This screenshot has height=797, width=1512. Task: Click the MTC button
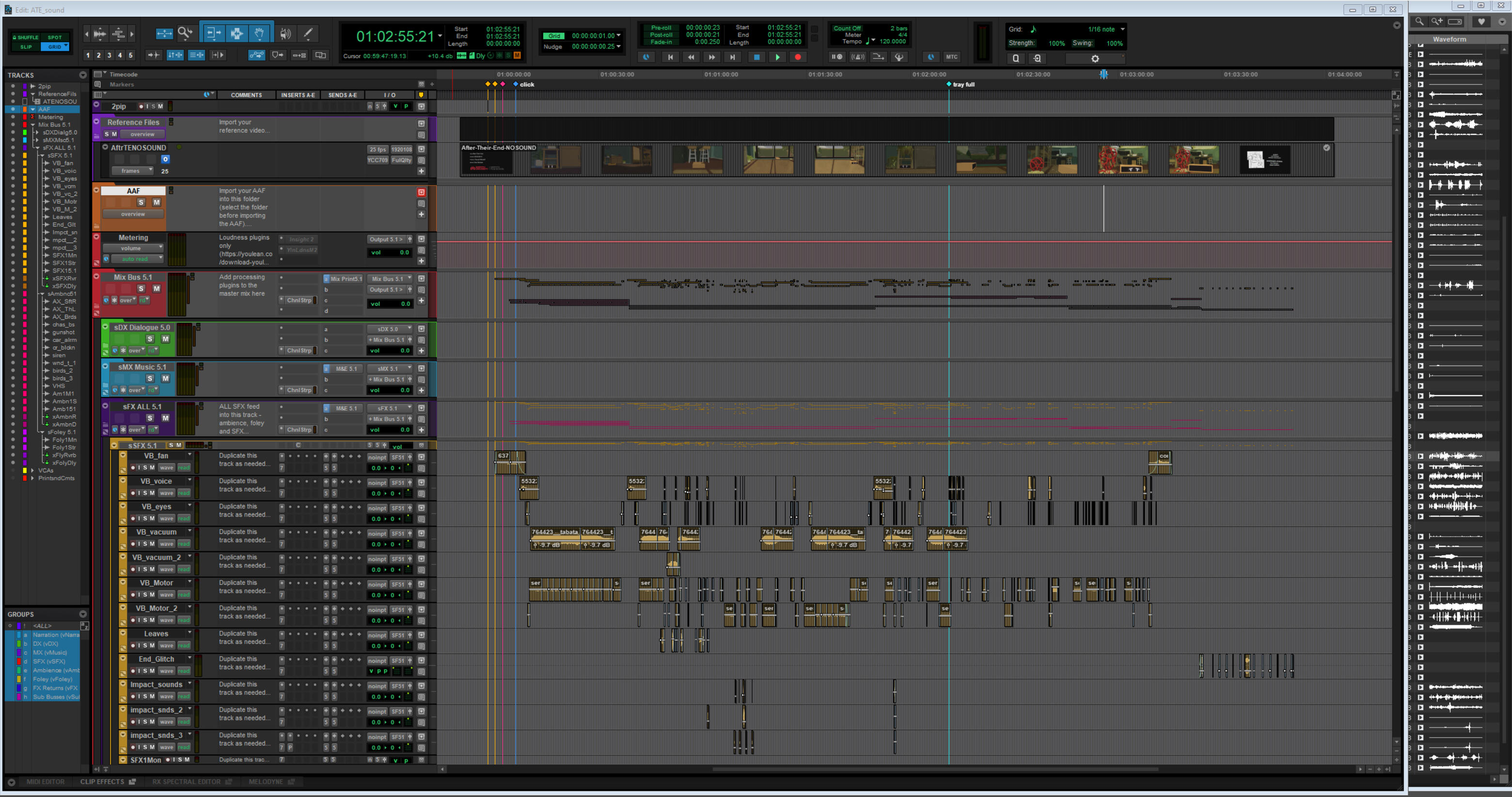(x=951, y=57)
